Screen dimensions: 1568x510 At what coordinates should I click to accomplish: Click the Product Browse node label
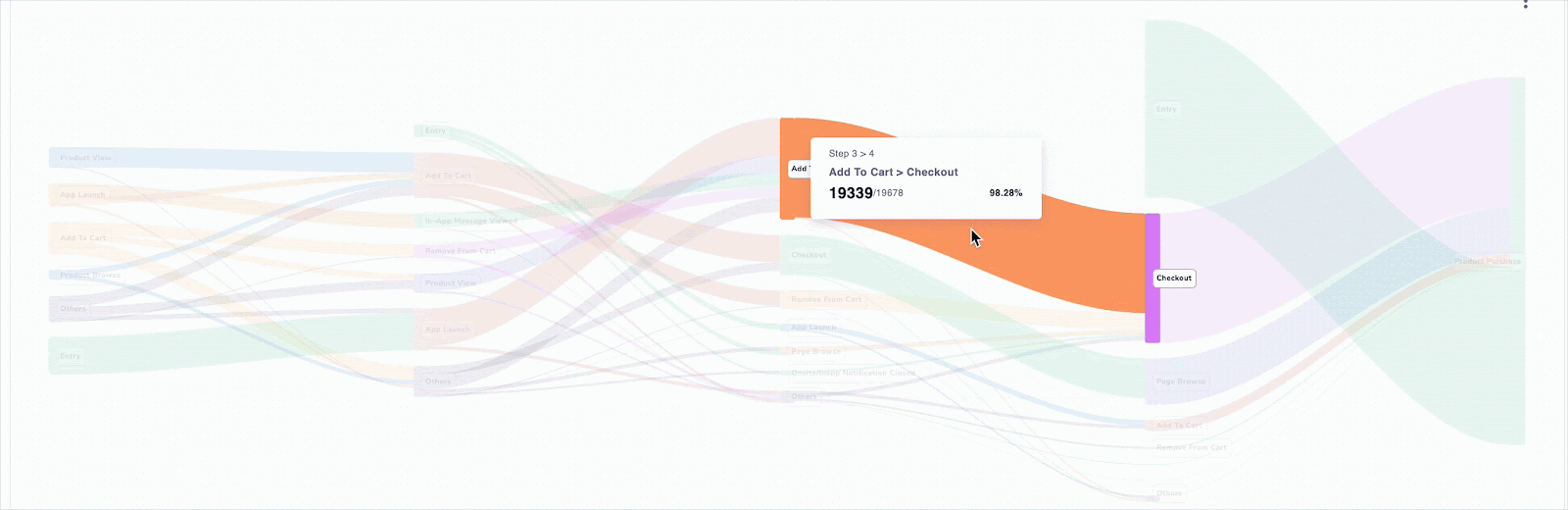click(90, 276)
